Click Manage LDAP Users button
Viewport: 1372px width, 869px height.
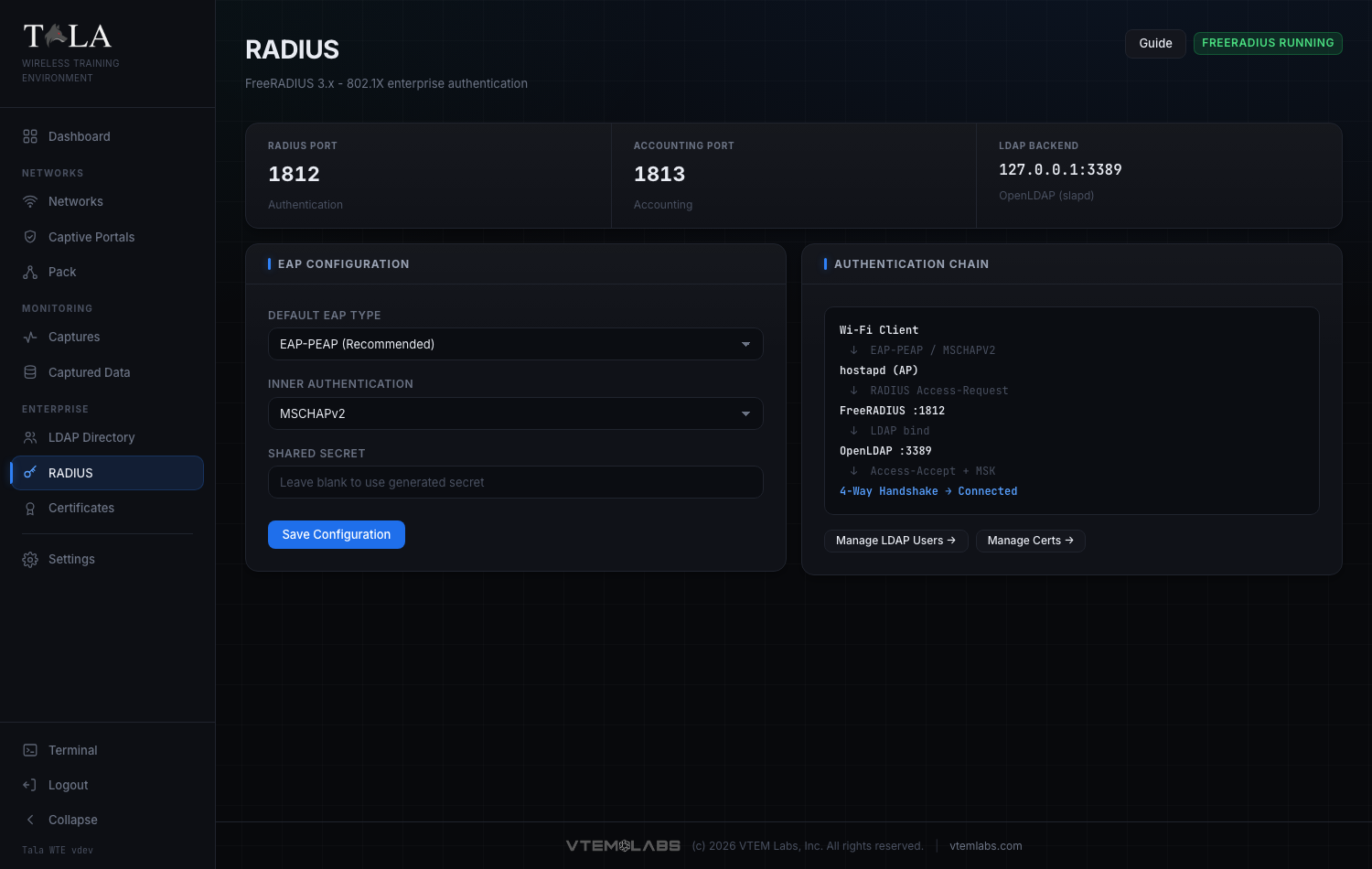[895, 541]
